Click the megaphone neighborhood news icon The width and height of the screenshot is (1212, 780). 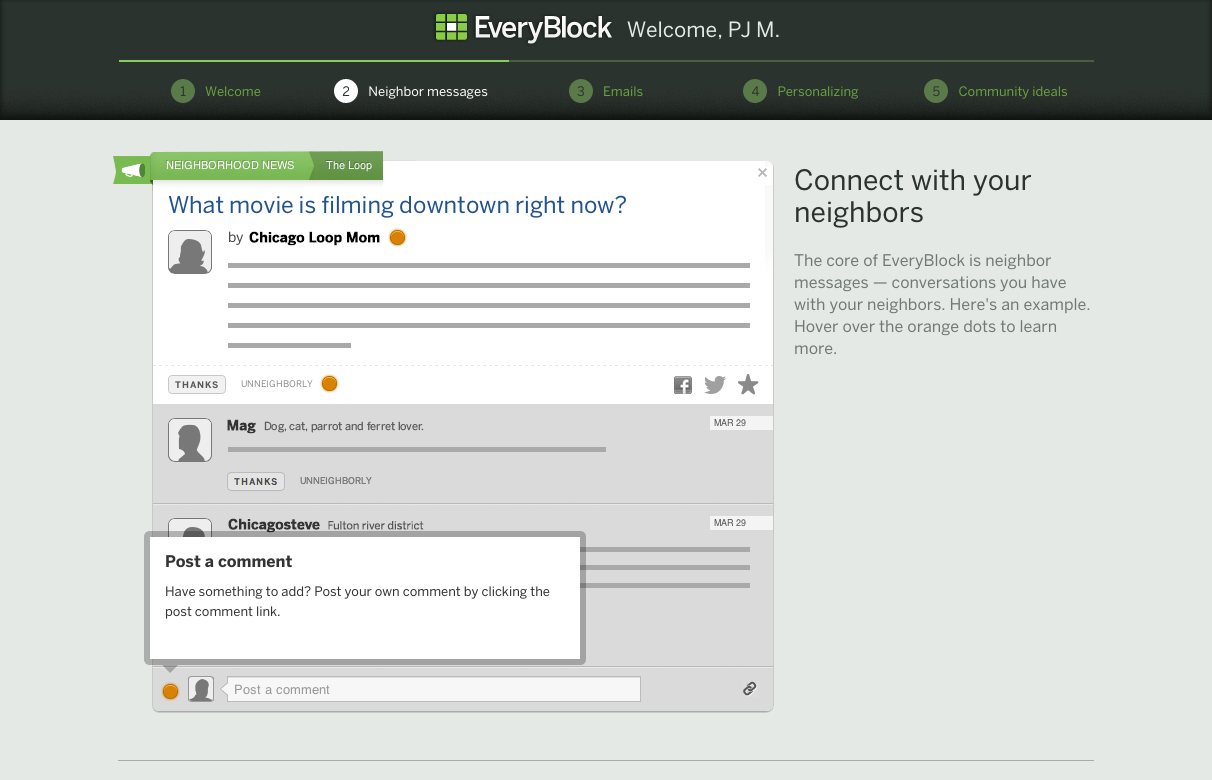click(132, 171)
